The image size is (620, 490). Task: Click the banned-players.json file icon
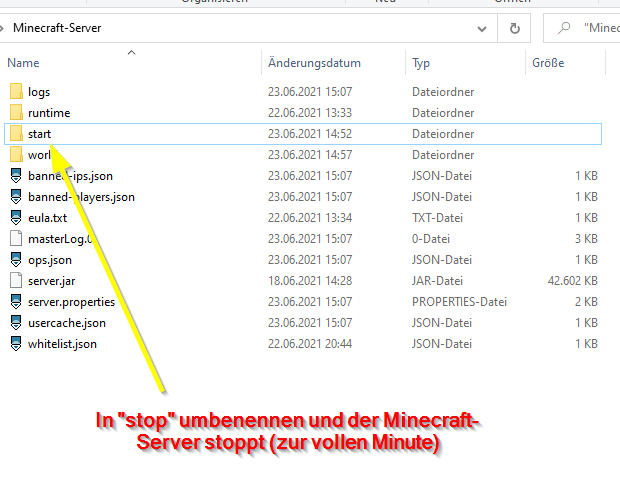click(x=16, y=197)
